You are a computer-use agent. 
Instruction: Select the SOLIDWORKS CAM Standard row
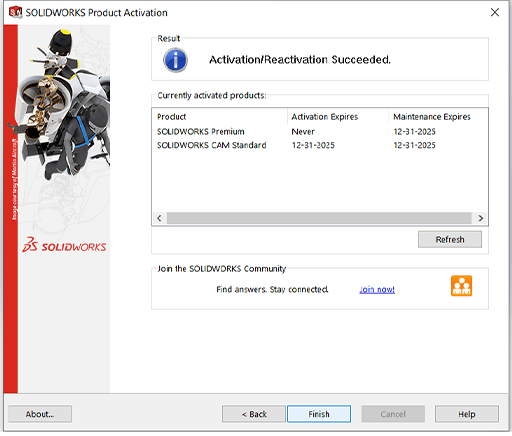pyautogui.click(x=320, y=145)
